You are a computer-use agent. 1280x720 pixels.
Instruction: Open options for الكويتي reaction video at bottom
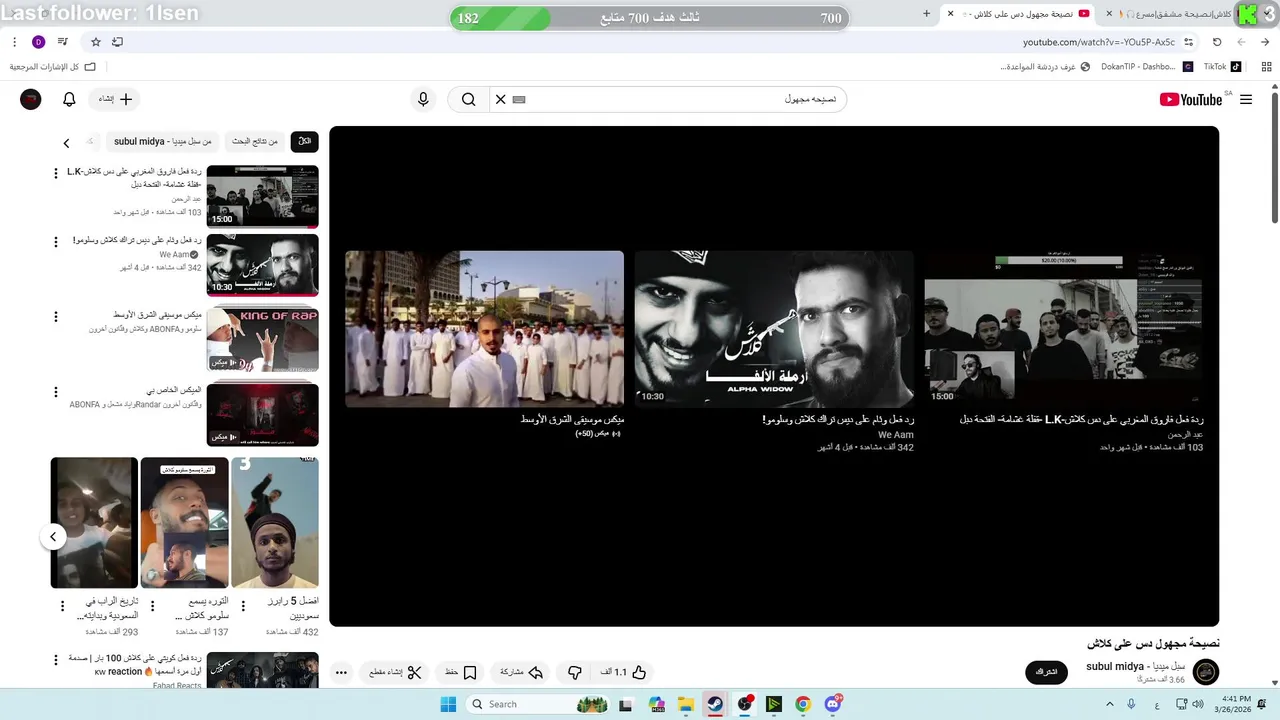[x=56, y=661]
